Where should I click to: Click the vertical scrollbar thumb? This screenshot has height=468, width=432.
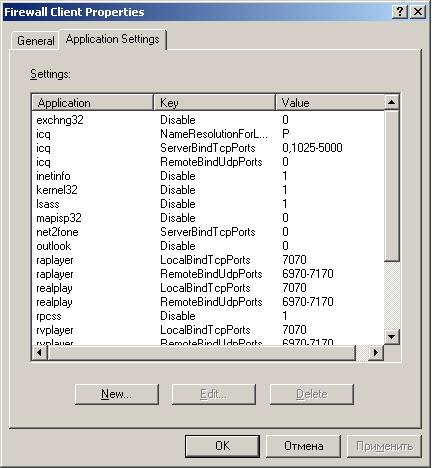click(x=392, y=185)
